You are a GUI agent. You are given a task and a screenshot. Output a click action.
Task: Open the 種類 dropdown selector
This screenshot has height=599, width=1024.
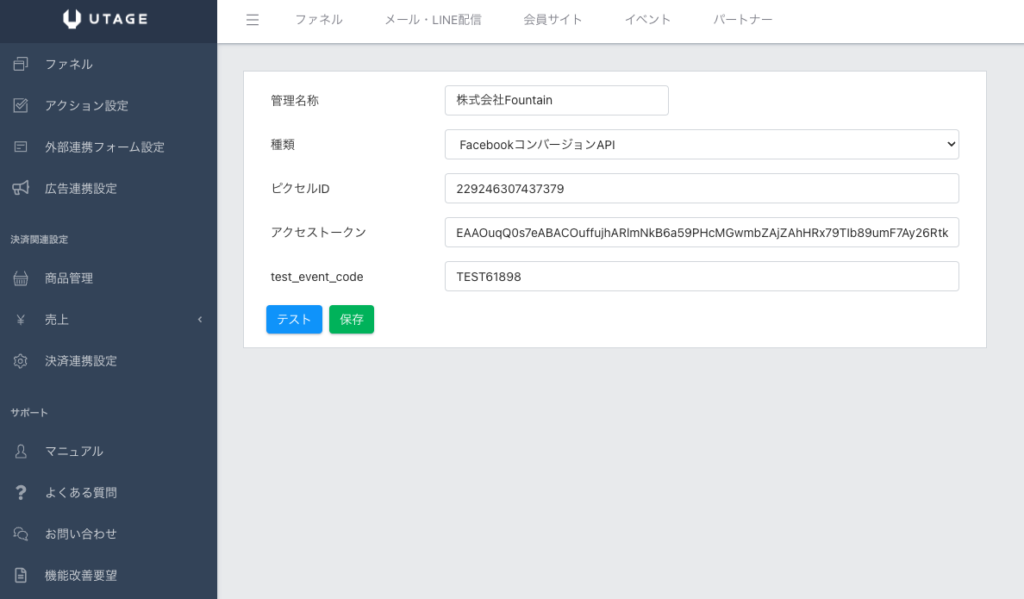point(701,145)
